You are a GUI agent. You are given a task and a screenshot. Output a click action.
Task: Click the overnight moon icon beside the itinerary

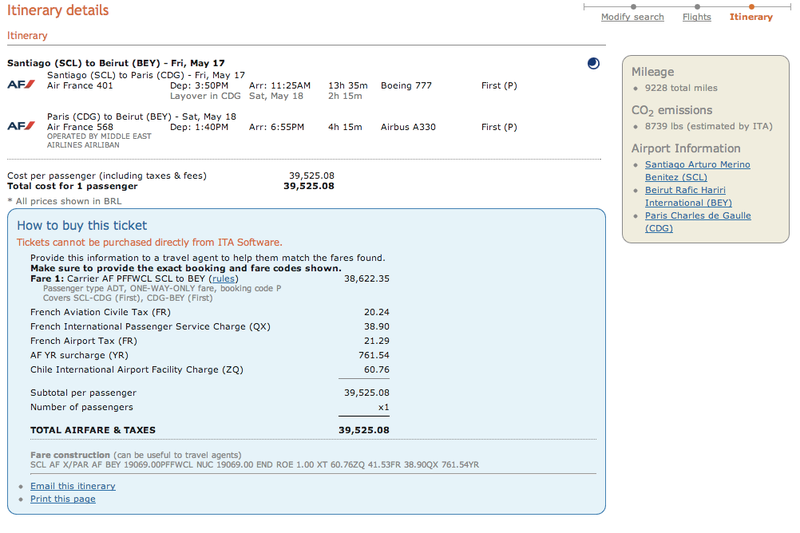click(593, 63)
